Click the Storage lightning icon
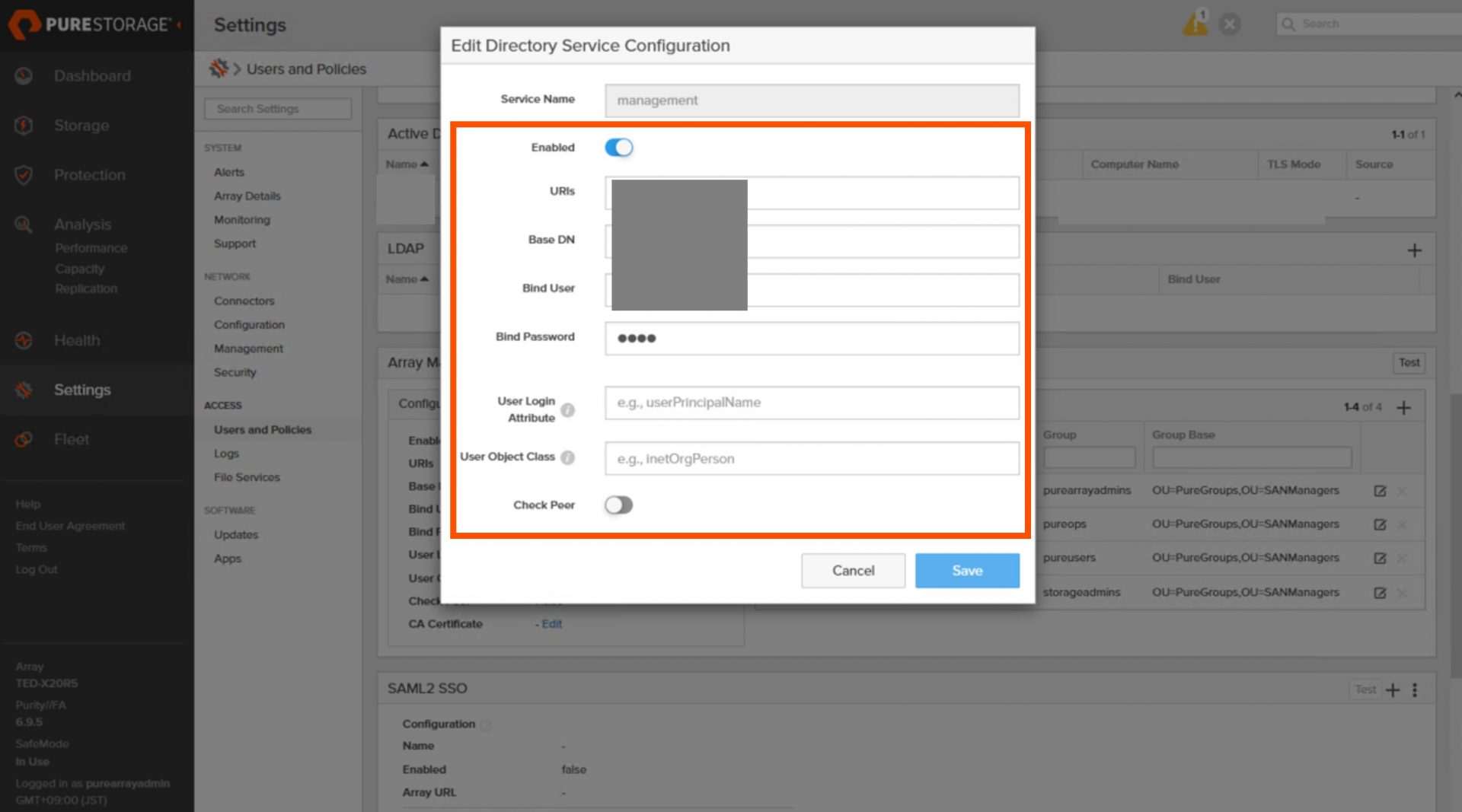Screen dimensions: 1462x812 (24, 126)
